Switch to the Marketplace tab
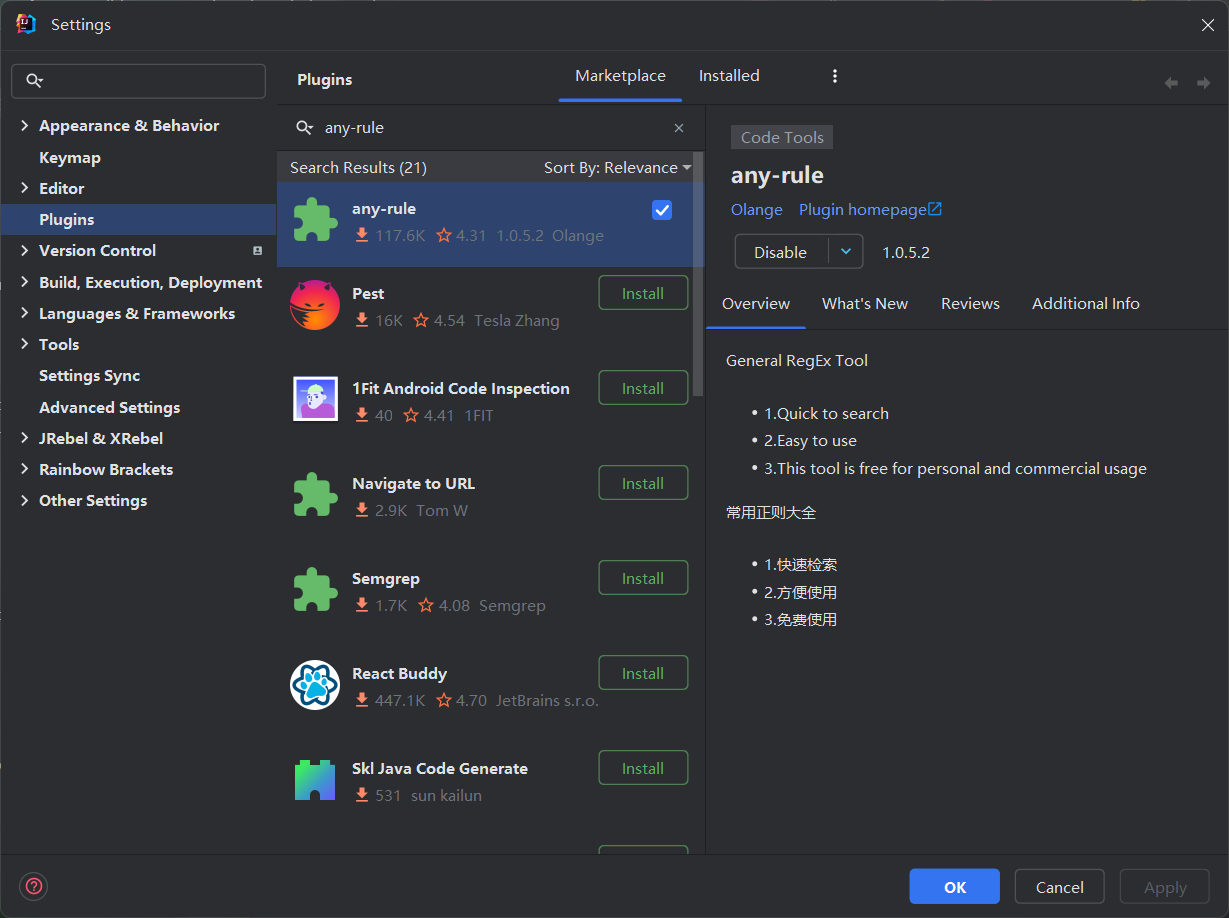 click(x=620, y=76)
